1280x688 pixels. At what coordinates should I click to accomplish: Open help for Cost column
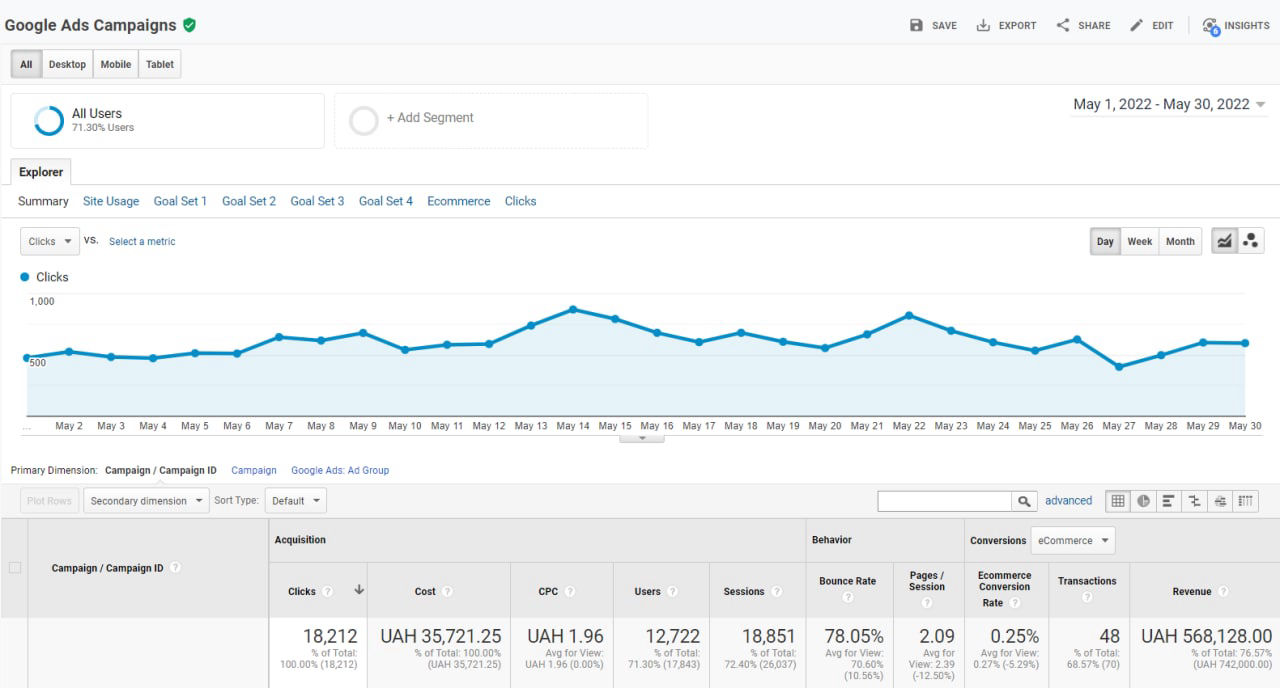(447, 592)
